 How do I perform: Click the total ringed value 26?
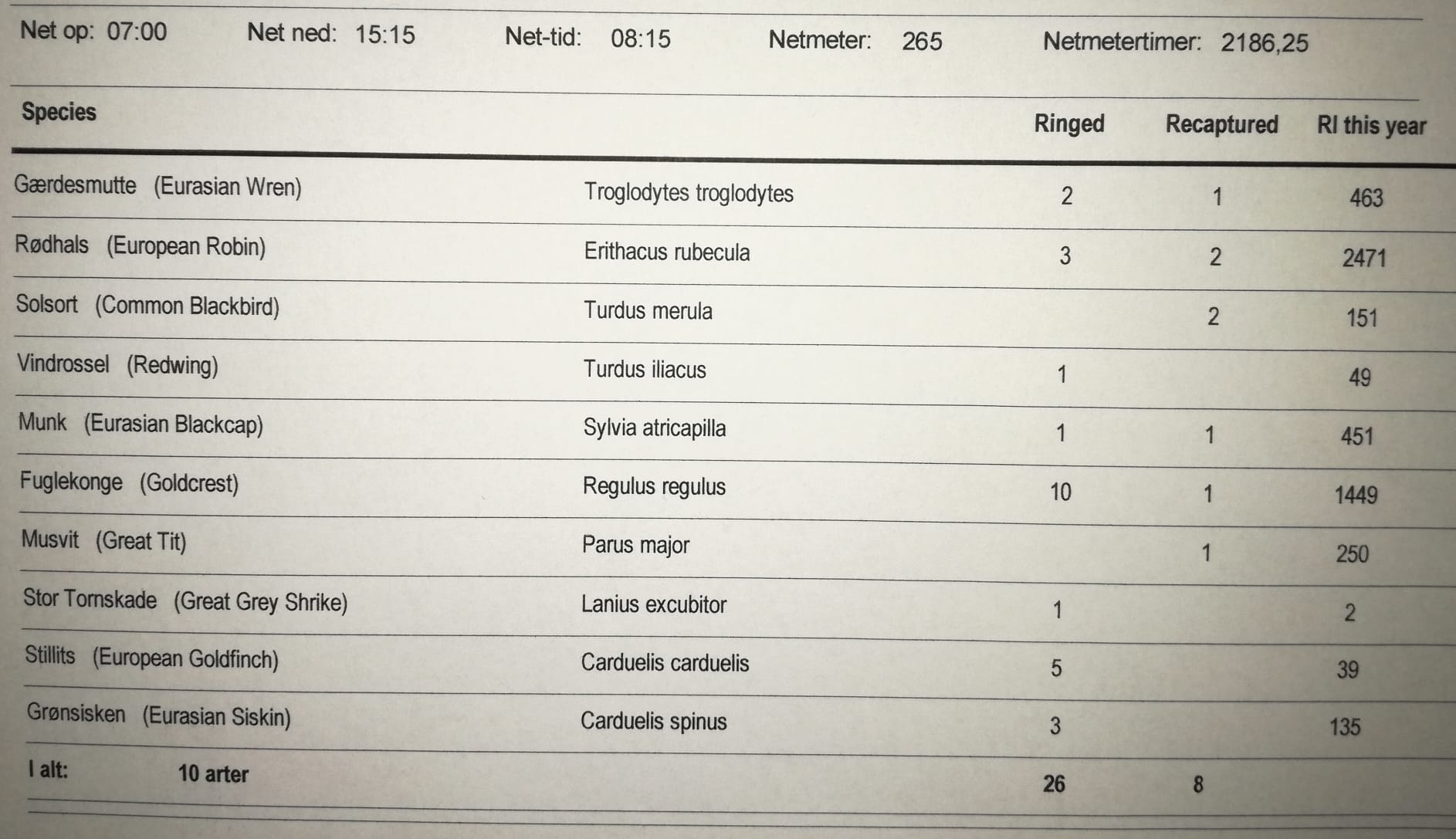1054,784
